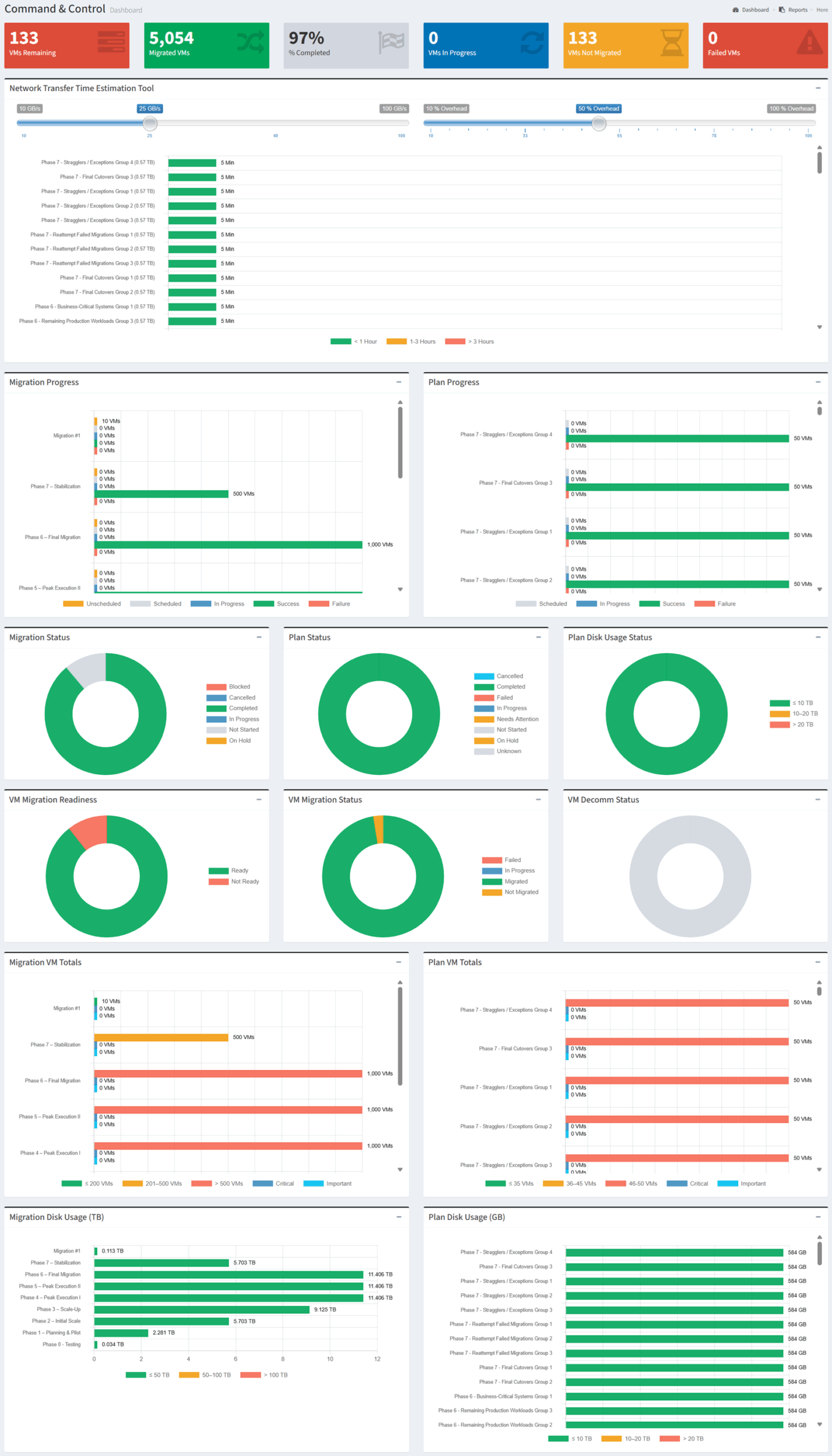Click the hourglass icon on VMs Not Migrated tile
Image resolution: width=832 pixels, height=1456 pixels.
(x=672, y=43)
